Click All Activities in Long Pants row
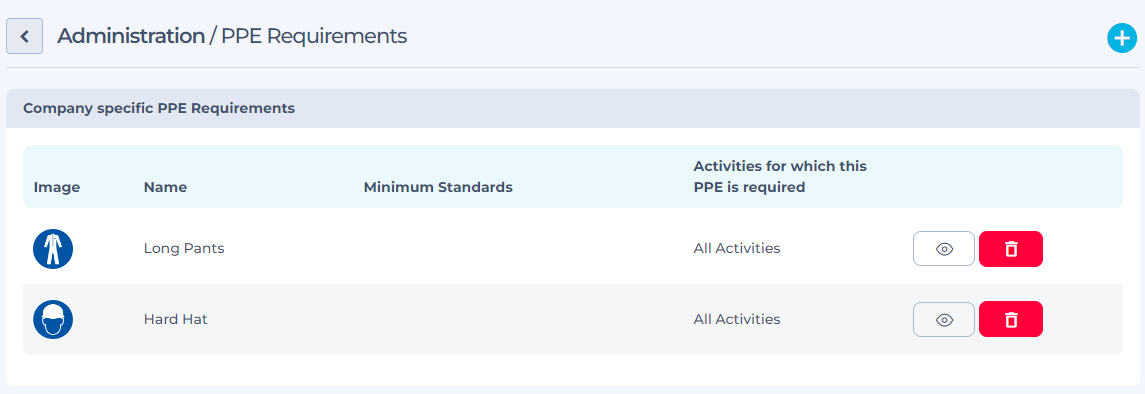This screenshot has height=394, width=1145. [x=737, y=248]
